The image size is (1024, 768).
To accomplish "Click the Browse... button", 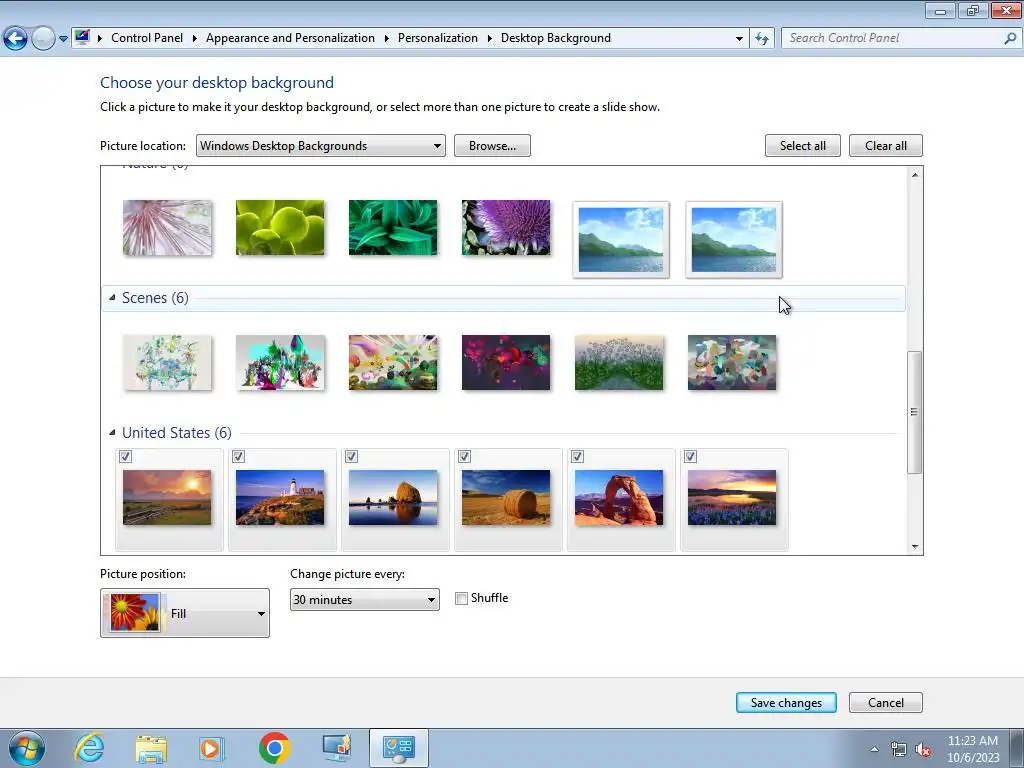I will (492, 146).
